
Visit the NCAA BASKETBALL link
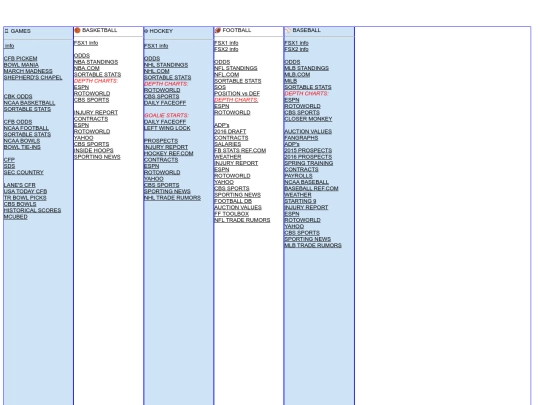tap(29, 103)
